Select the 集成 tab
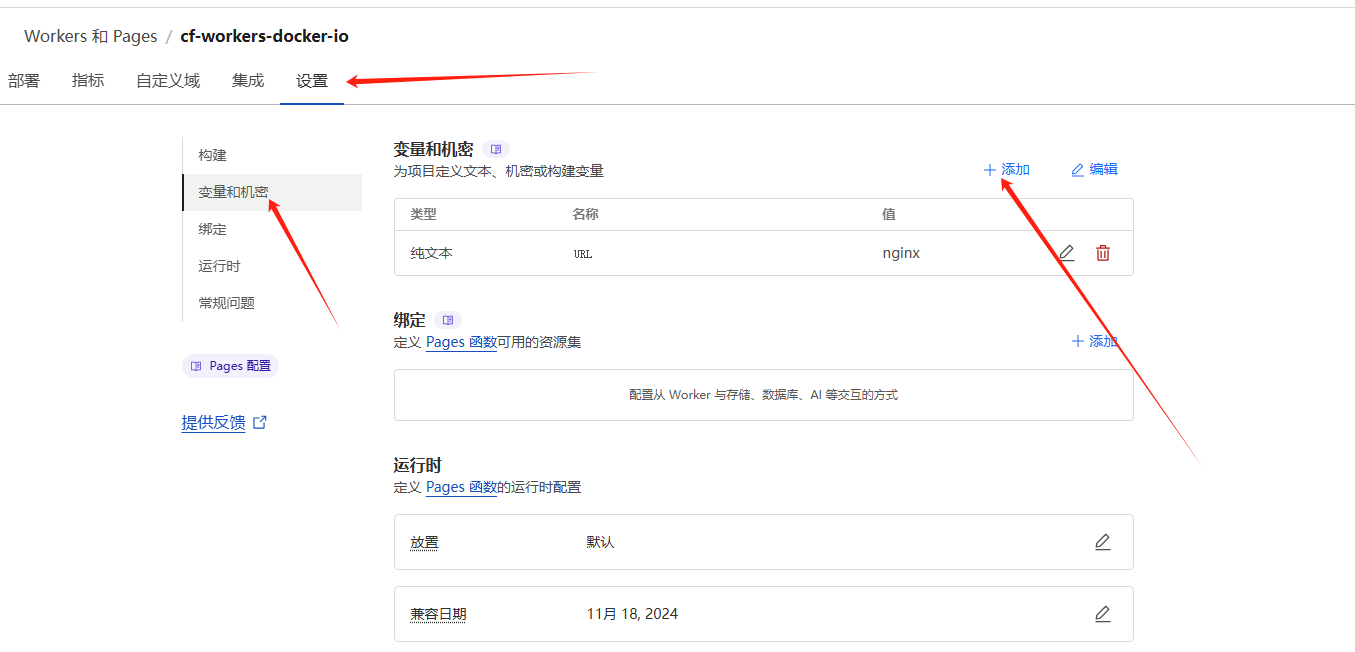 coord(248,81)
